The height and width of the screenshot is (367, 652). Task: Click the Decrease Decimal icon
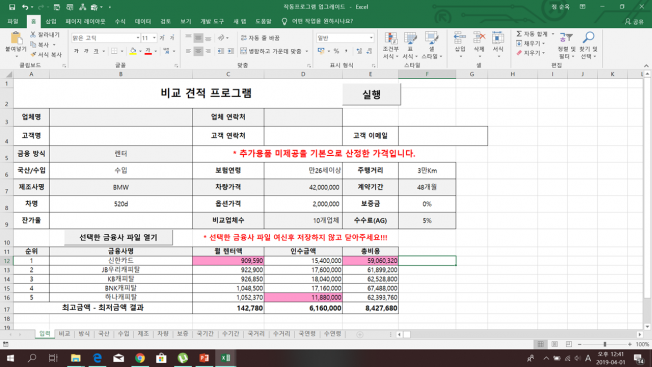click(369, 51)
